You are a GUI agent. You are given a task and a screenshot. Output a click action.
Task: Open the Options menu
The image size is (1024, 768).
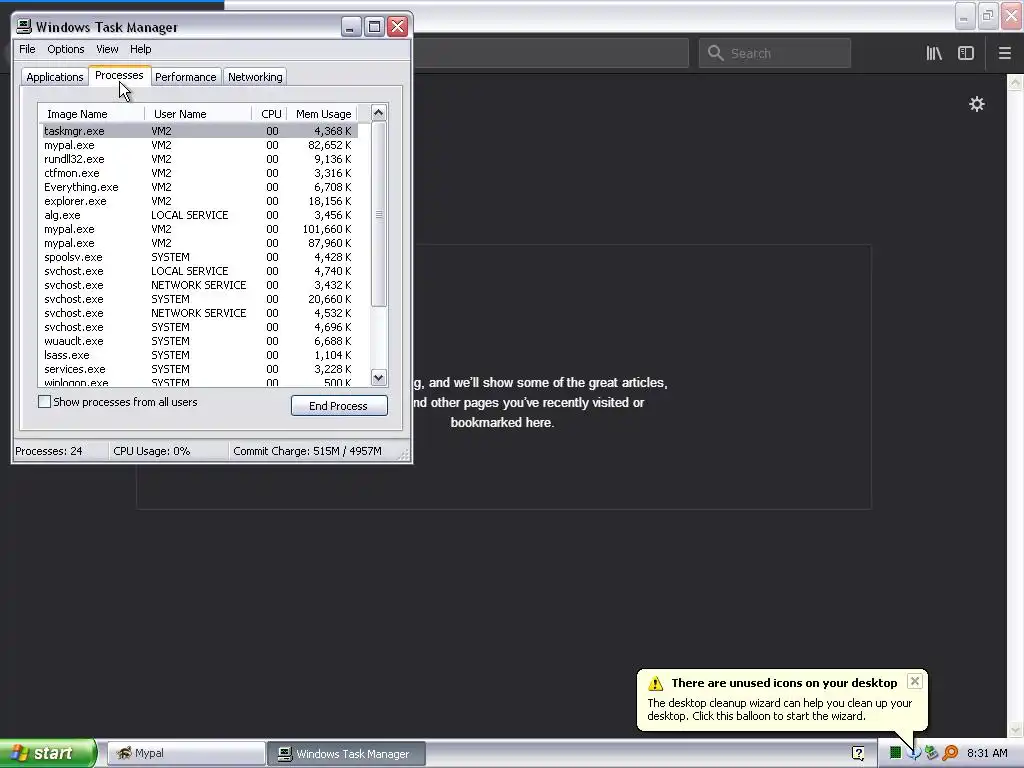click(65, 49)
